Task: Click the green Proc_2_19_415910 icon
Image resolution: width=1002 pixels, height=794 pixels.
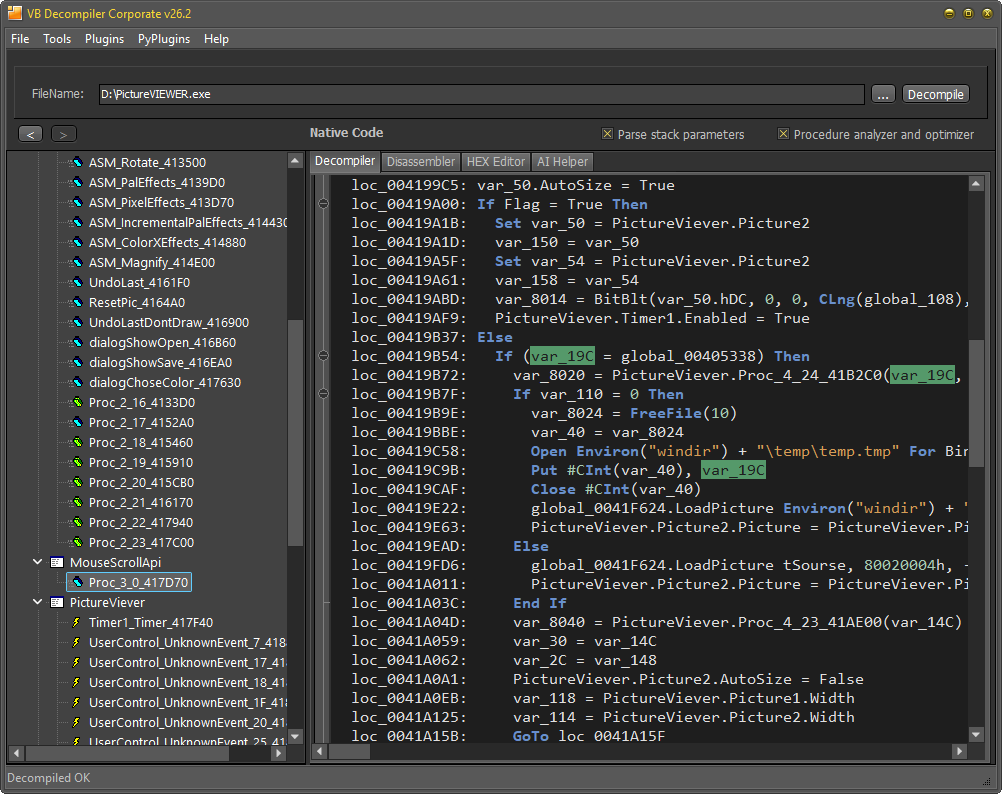Action: click(x=77, y=462)
